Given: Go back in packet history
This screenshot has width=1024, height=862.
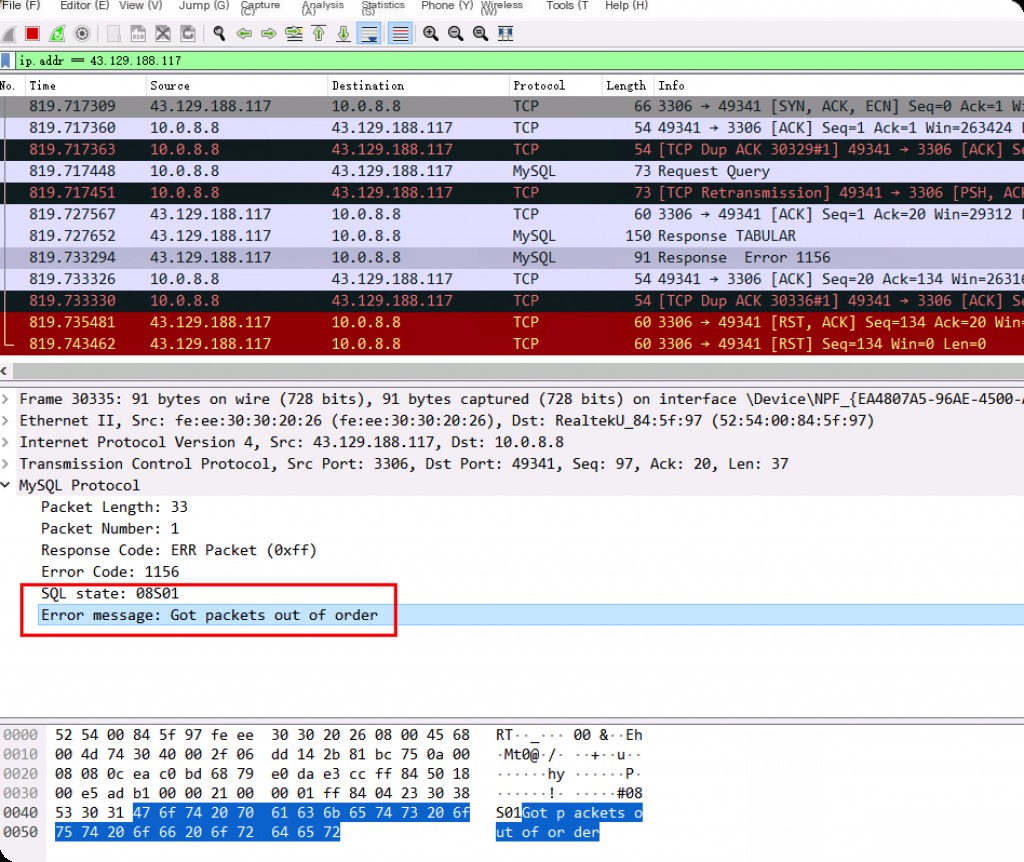Looking at the screenshot, I should [244, 33].
